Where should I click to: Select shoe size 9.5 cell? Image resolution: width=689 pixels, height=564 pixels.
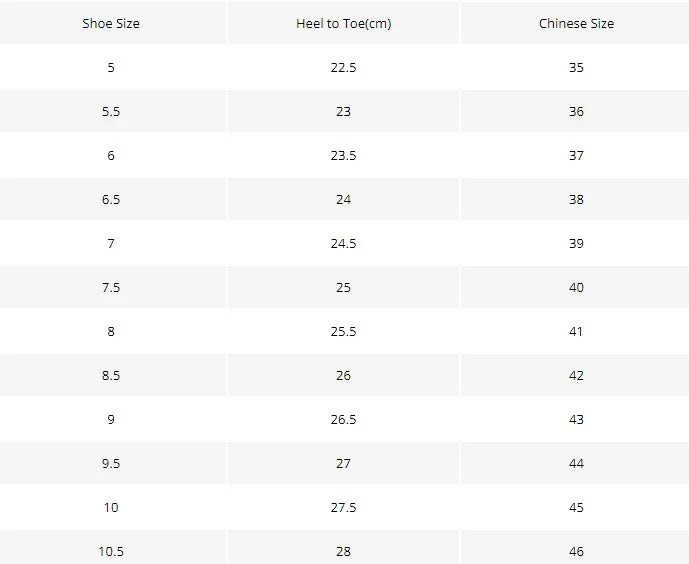pyautogui.click(x=111, y=463)
